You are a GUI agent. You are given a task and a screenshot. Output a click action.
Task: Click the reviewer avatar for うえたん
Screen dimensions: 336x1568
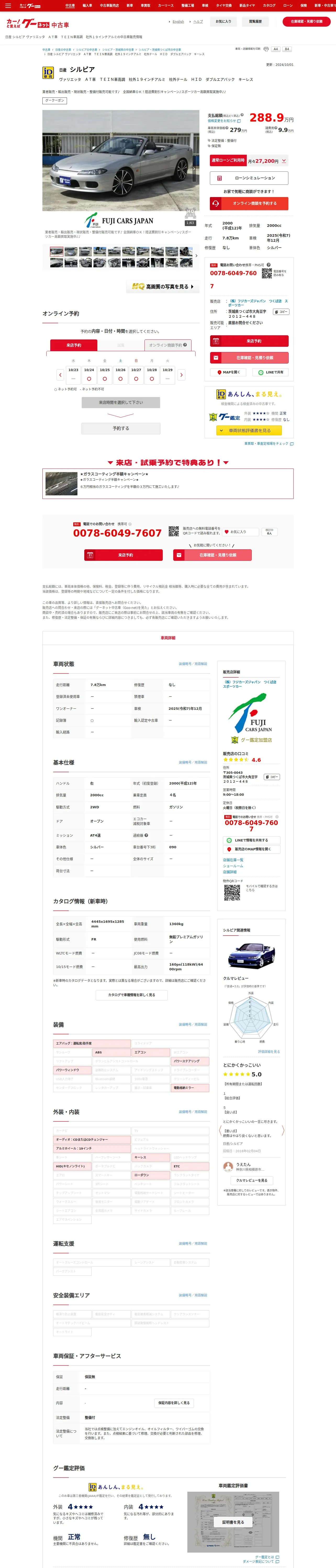coord(228,1166)
